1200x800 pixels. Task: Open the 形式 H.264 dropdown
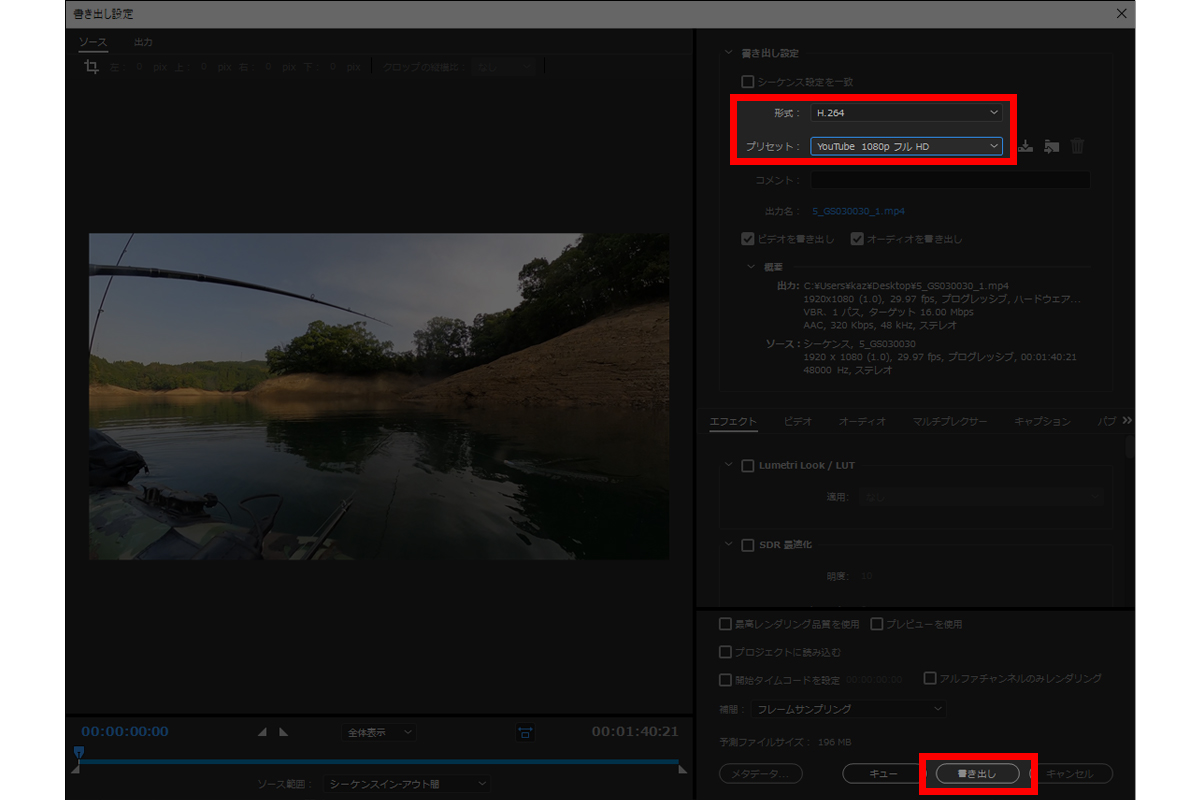click(x=906, y=113)
